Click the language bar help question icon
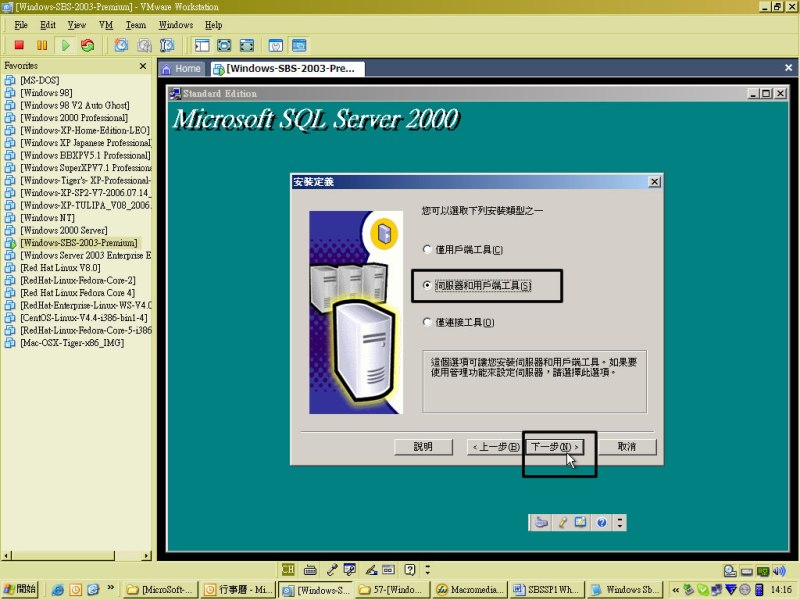Viewport: 800px width, 600px height. (410, 570)
